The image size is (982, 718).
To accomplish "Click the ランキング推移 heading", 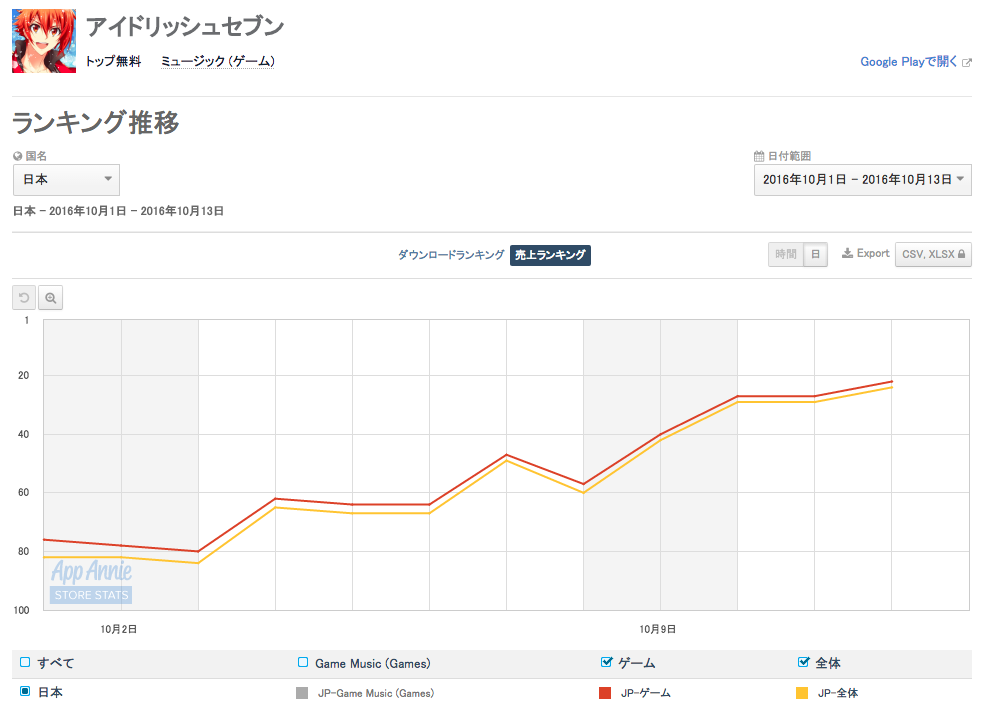I will point(96,122).
